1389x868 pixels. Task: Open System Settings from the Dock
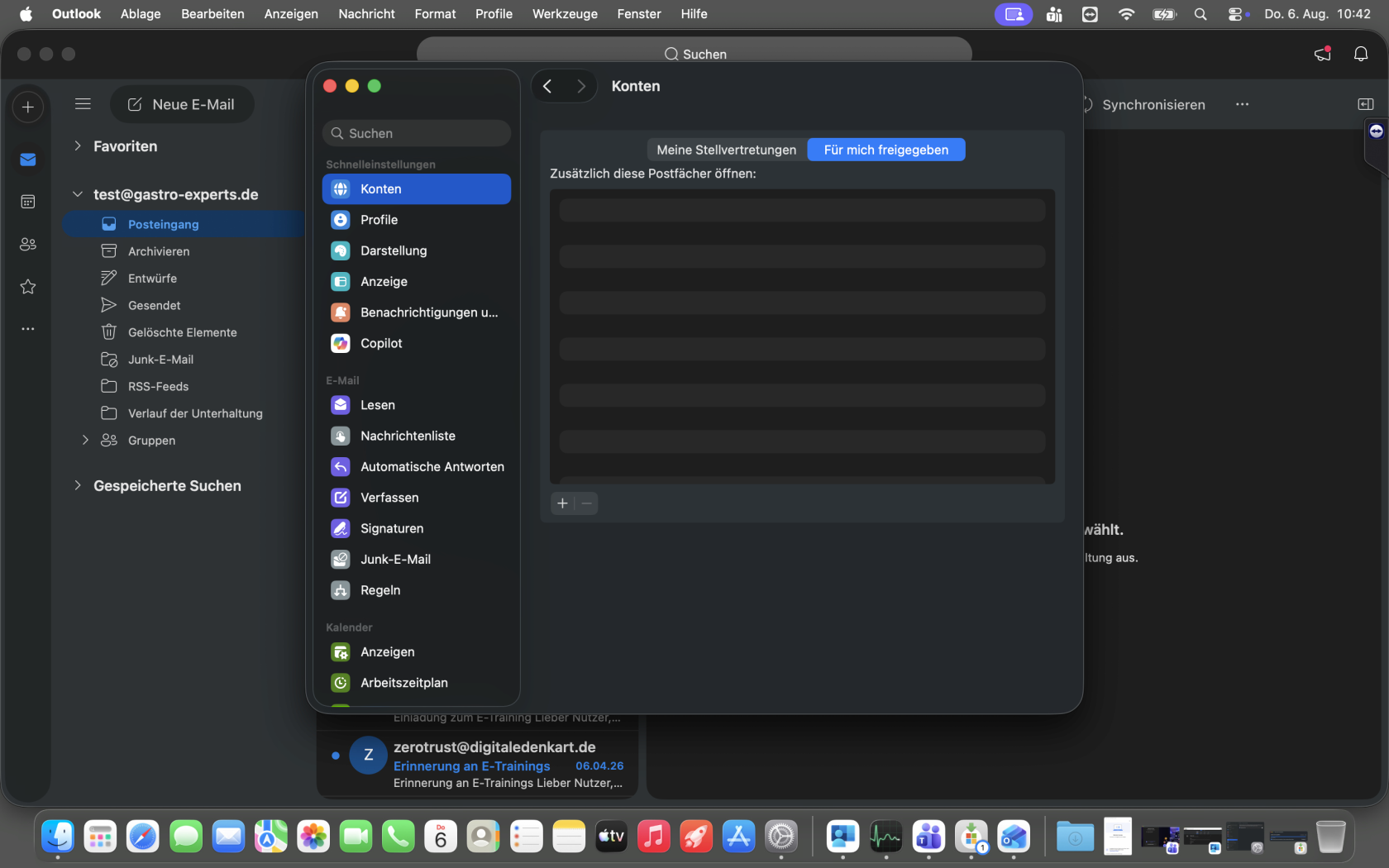pos(781,837)
